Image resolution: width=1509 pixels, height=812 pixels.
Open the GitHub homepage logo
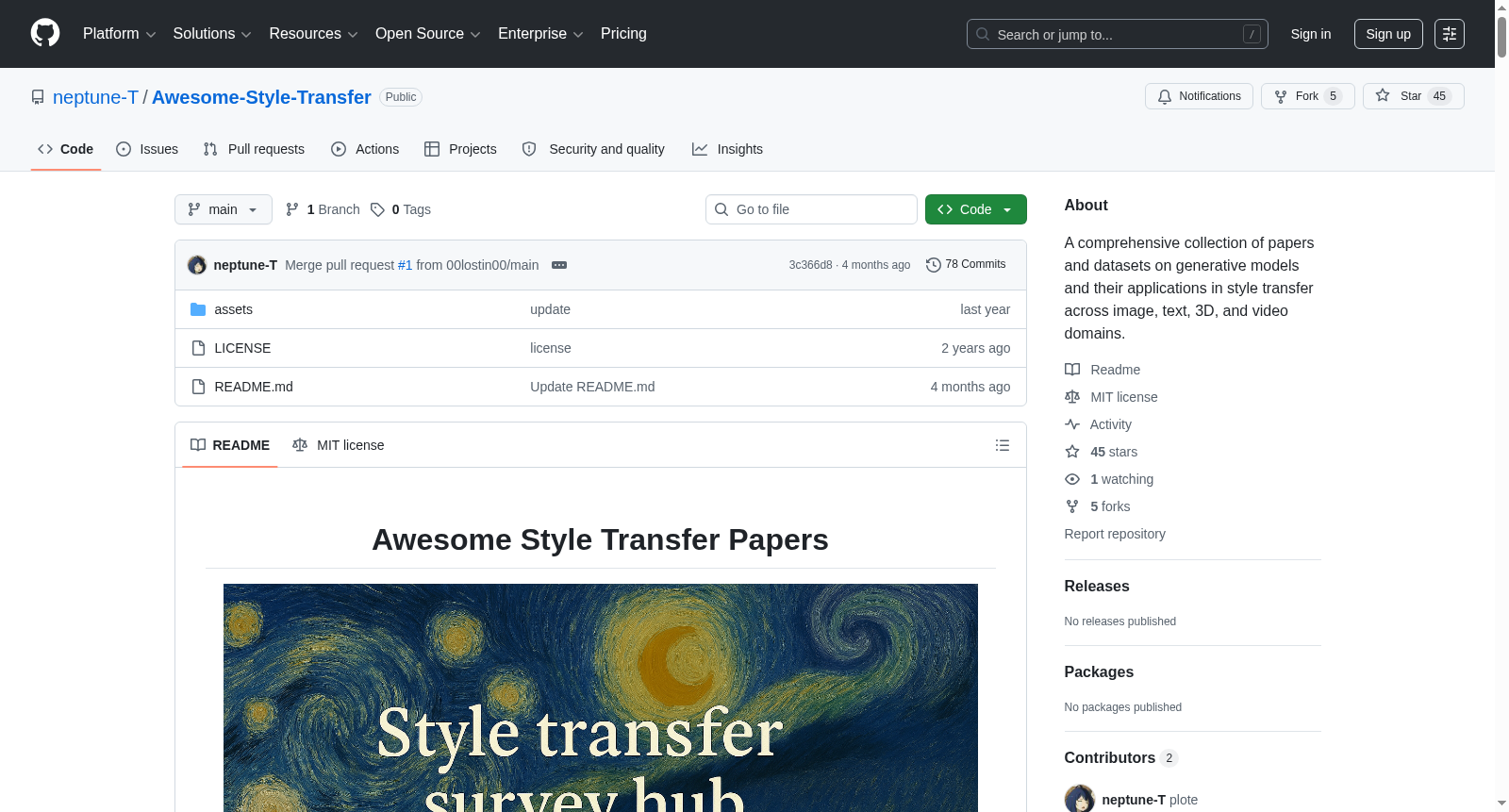tap(45, 34)
